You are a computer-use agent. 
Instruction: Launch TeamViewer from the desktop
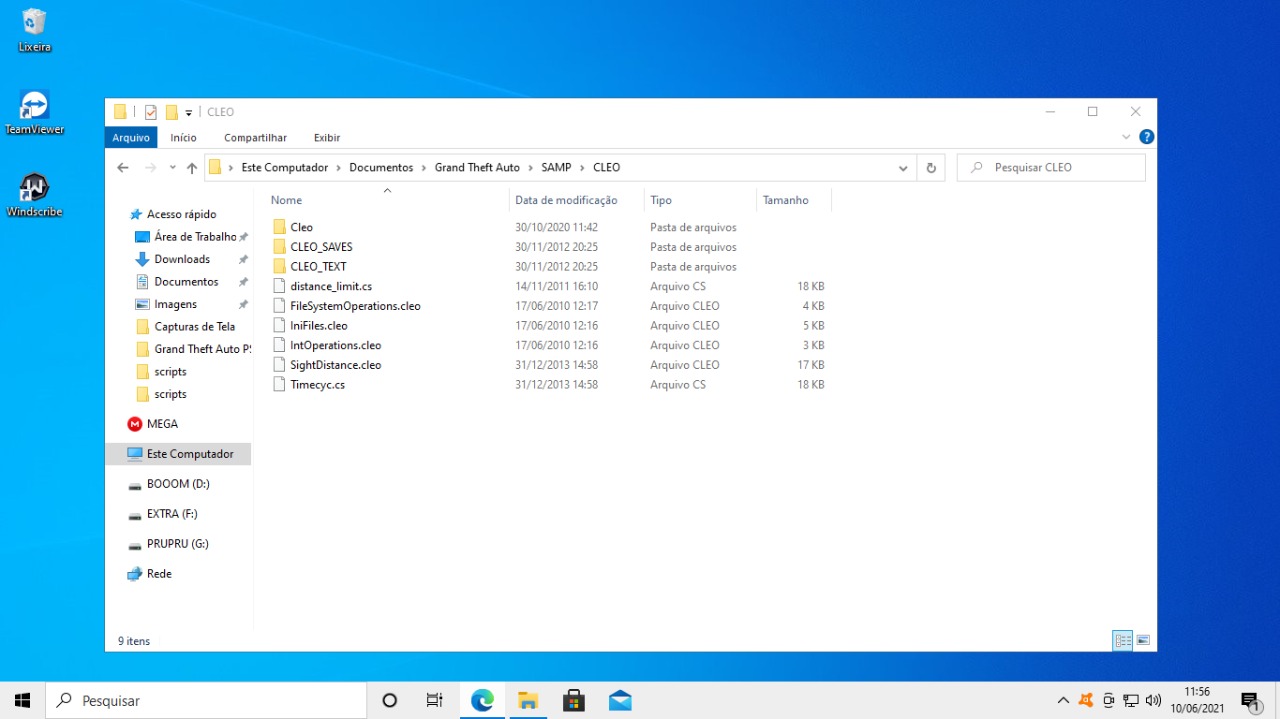(34, 112)
